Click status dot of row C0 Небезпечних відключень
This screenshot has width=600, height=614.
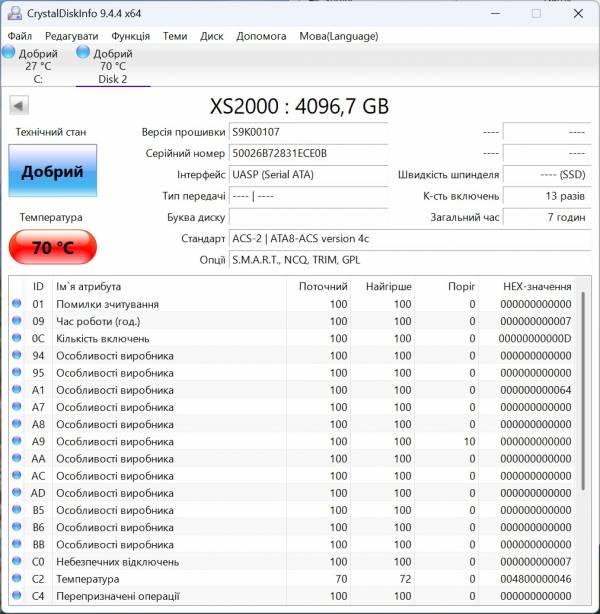[x=16, y=561]
